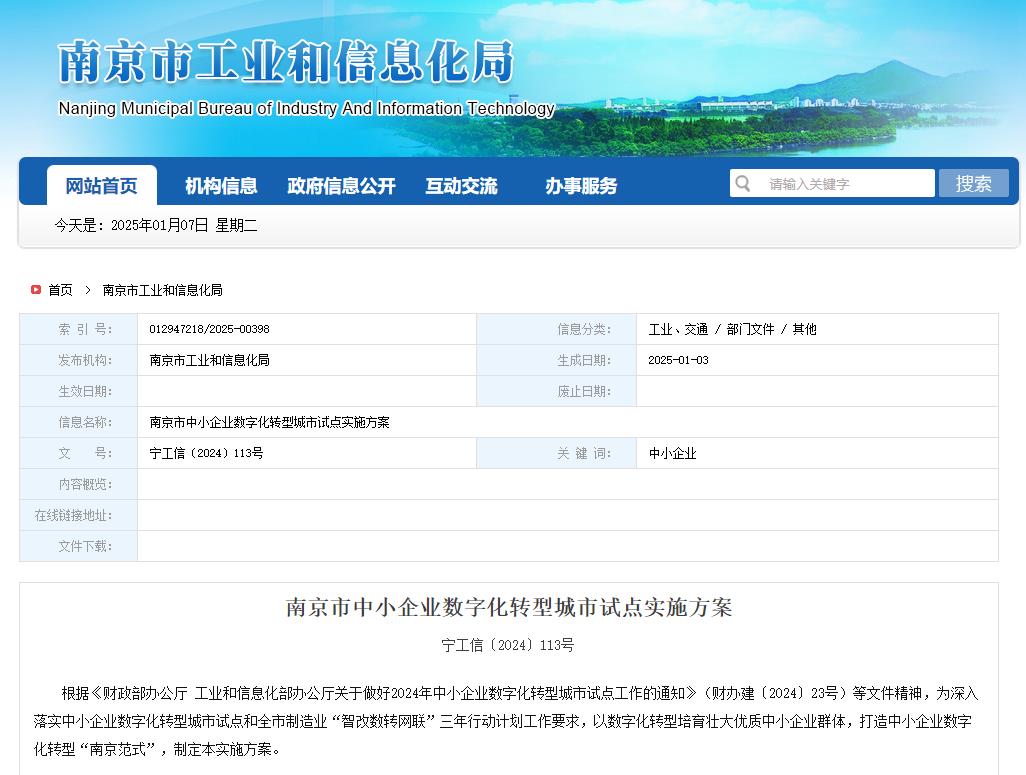Click the paragraph line beginning 落实中小企业数字化转型

tap(503, 721)
